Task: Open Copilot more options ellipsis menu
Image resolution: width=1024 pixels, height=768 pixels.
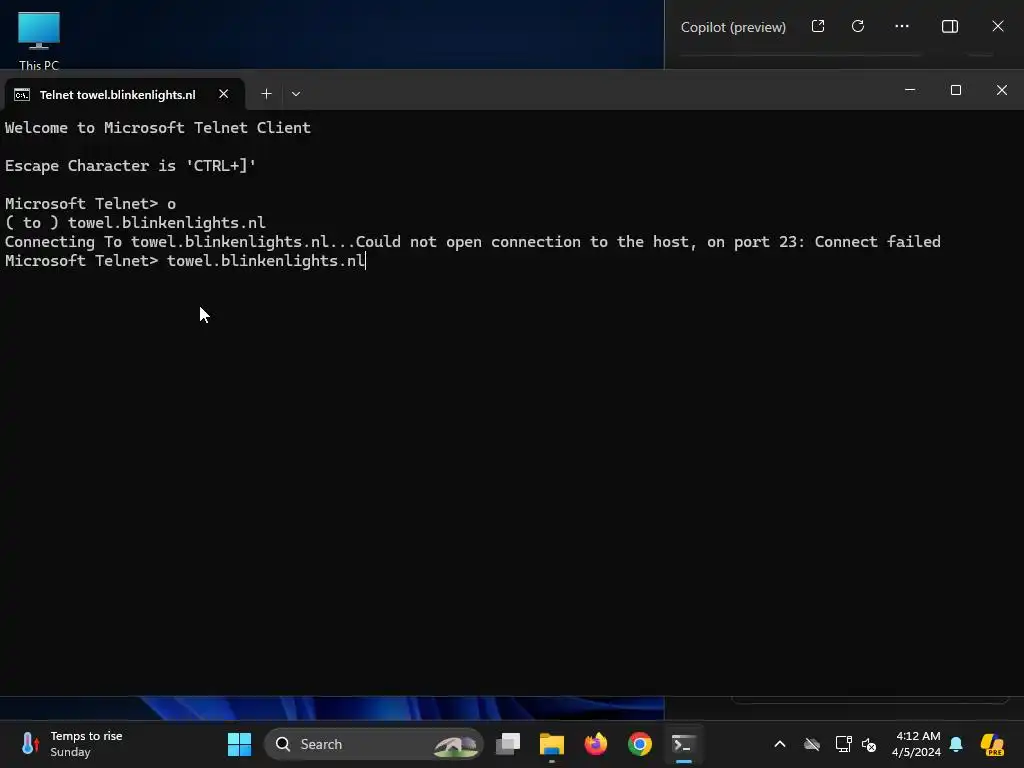Action: (902, 26)
